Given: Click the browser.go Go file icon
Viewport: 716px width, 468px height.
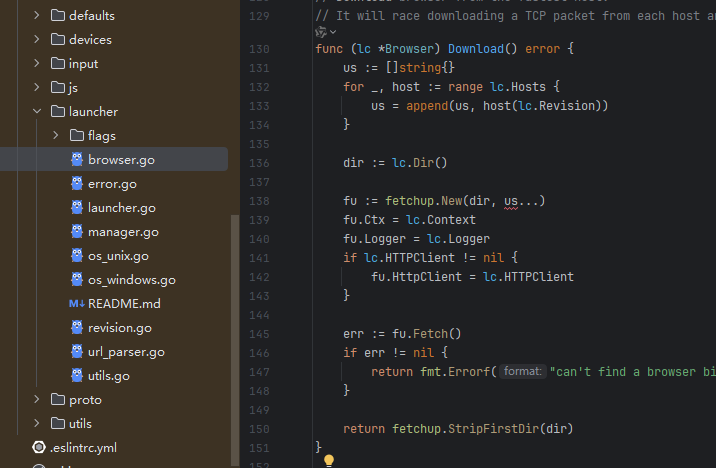Looking at the screenshot, I should pos(77,160).
